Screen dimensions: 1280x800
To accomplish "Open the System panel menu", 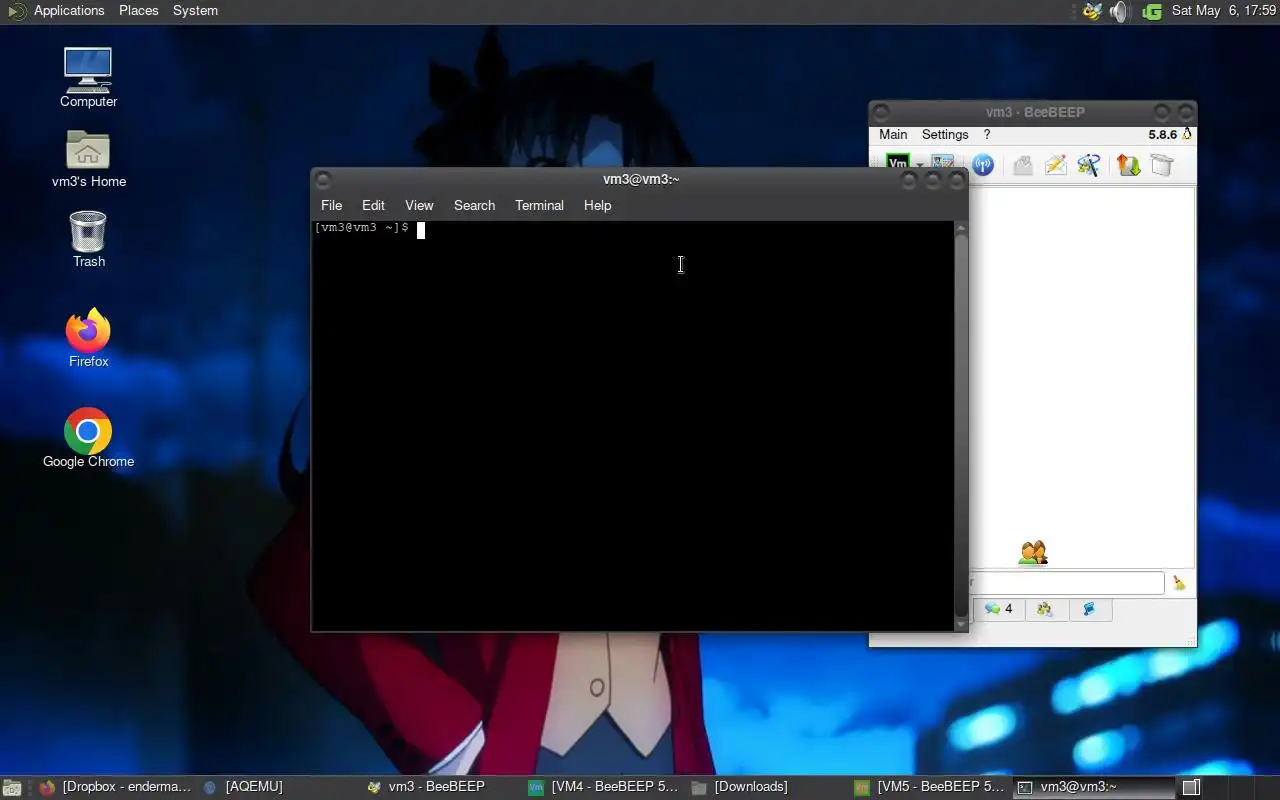I will click(x=195, y=11).
